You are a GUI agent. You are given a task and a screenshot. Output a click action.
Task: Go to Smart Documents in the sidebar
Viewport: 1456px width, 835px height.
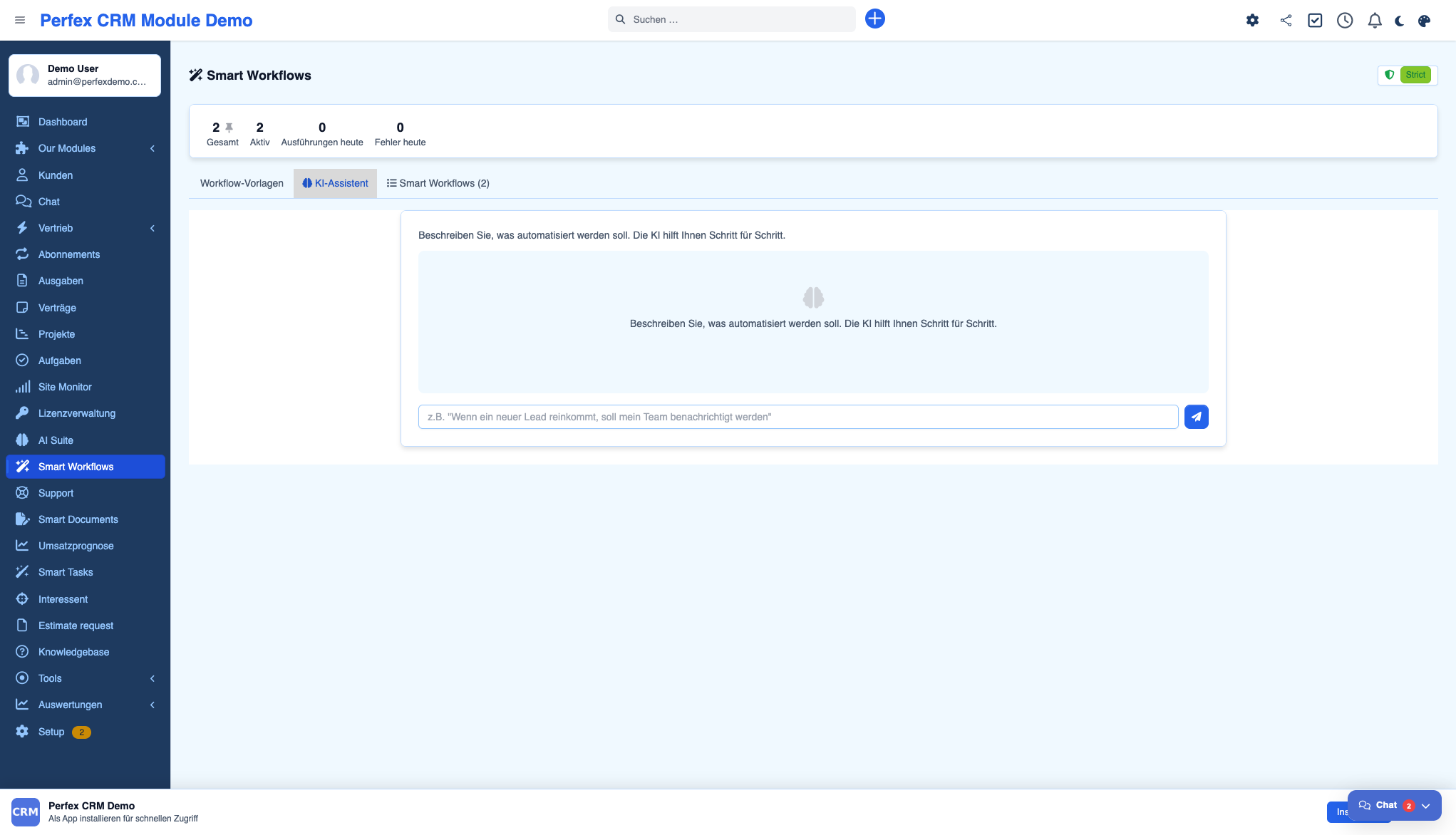point(78,519)
